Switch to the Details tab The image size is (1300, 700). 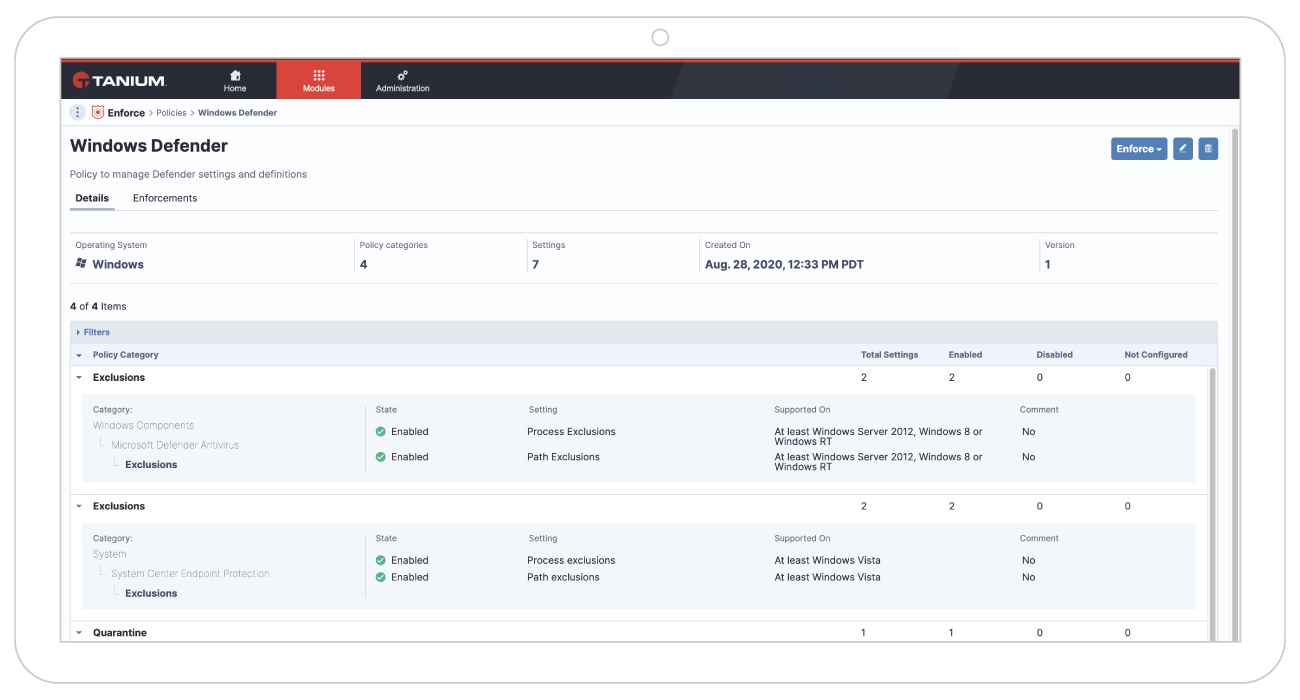[92, 198]
